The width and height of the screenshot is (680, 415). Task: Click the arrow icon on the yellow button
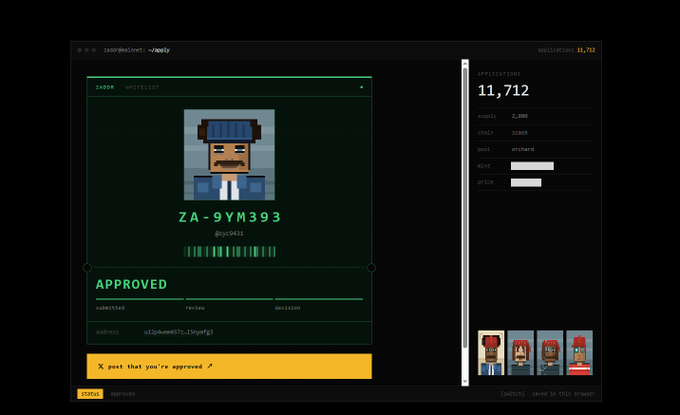(x=210, y=366)
